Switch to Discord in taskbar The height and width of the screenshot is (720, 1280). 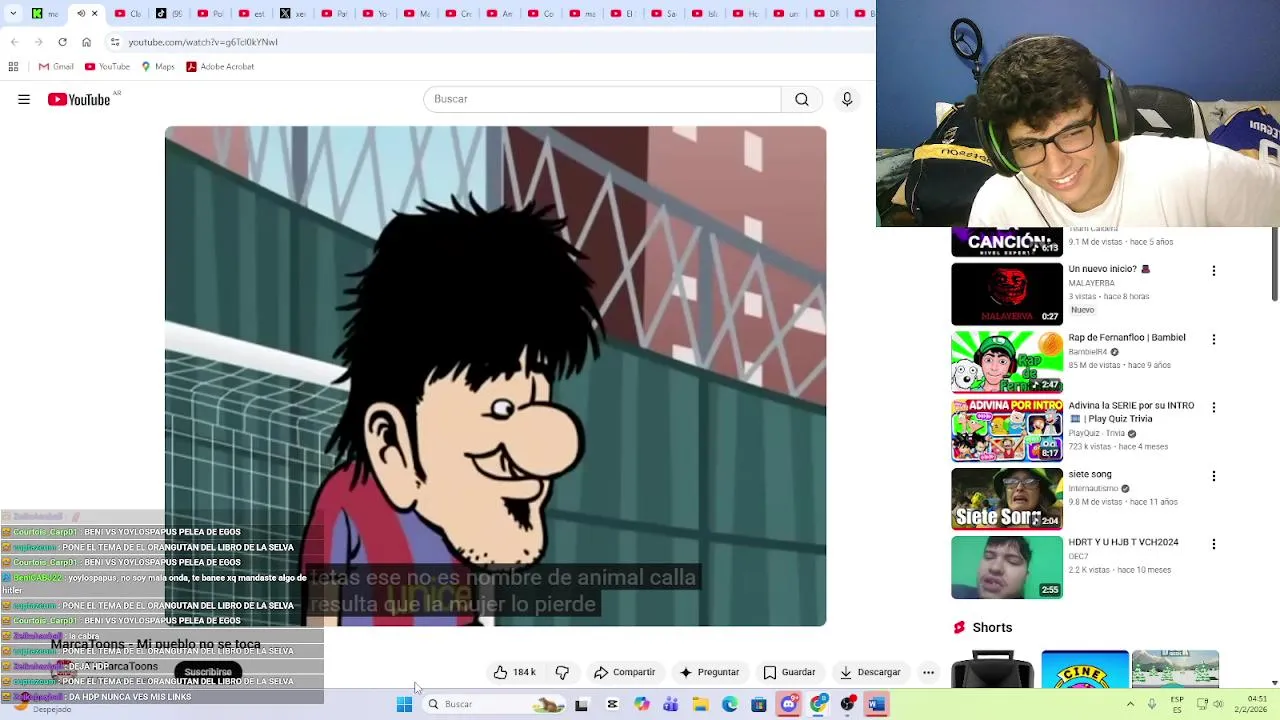pyautogui.click(x=789, y=704)
